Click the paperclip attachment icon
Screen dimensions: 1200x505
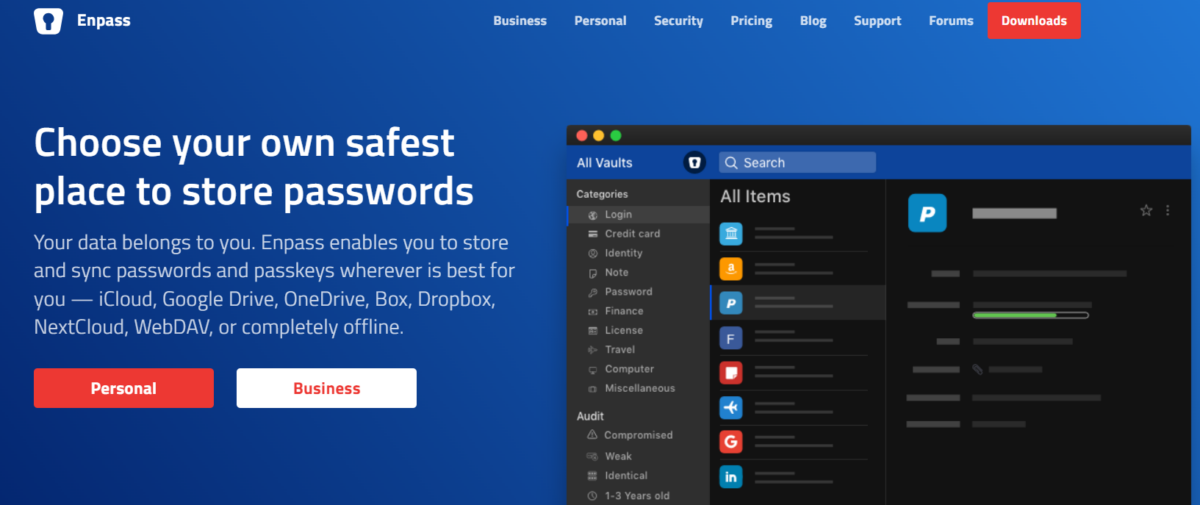(978, 369)
